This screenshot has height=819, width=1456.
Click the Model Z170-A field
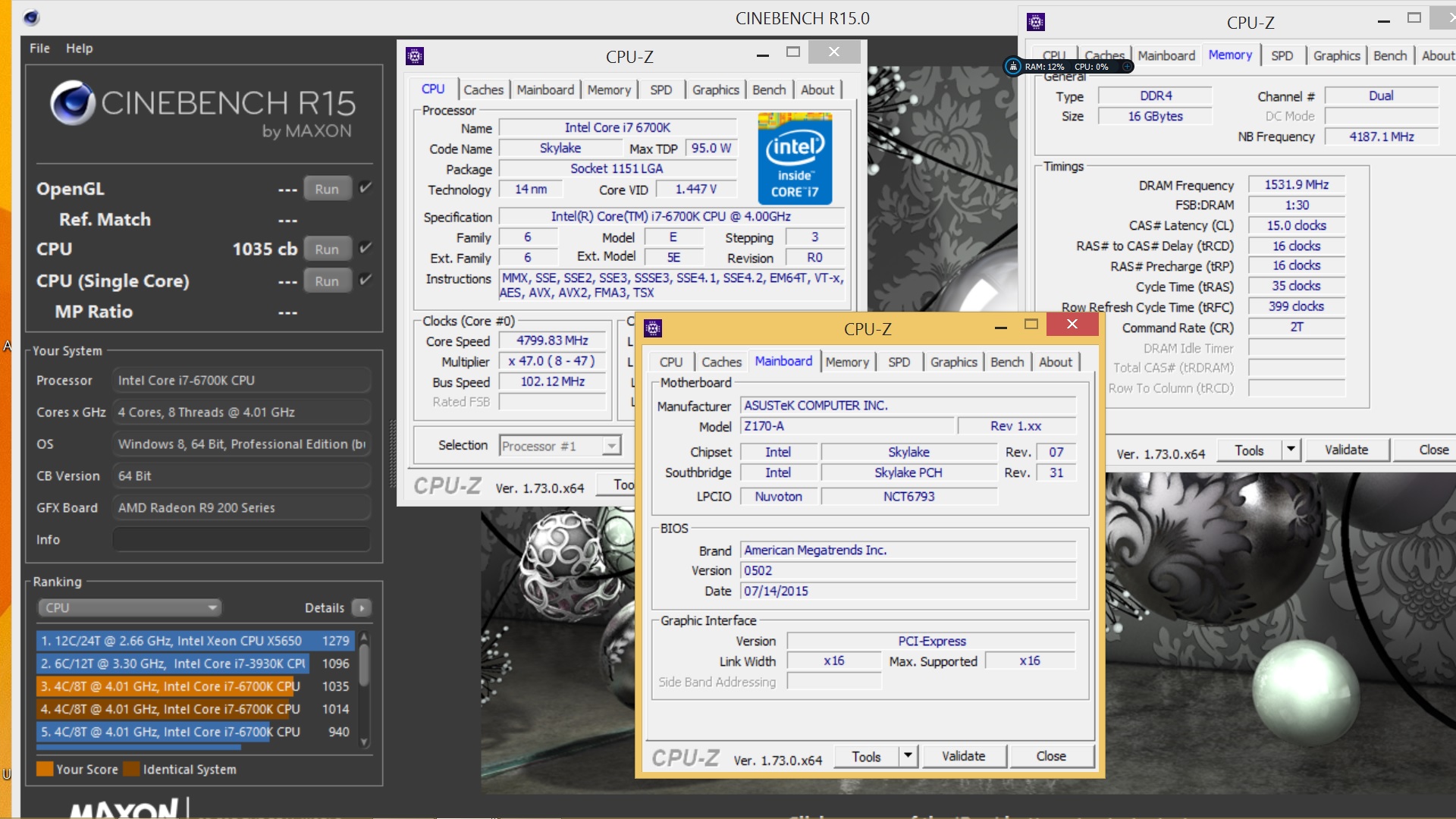(847, 426)
